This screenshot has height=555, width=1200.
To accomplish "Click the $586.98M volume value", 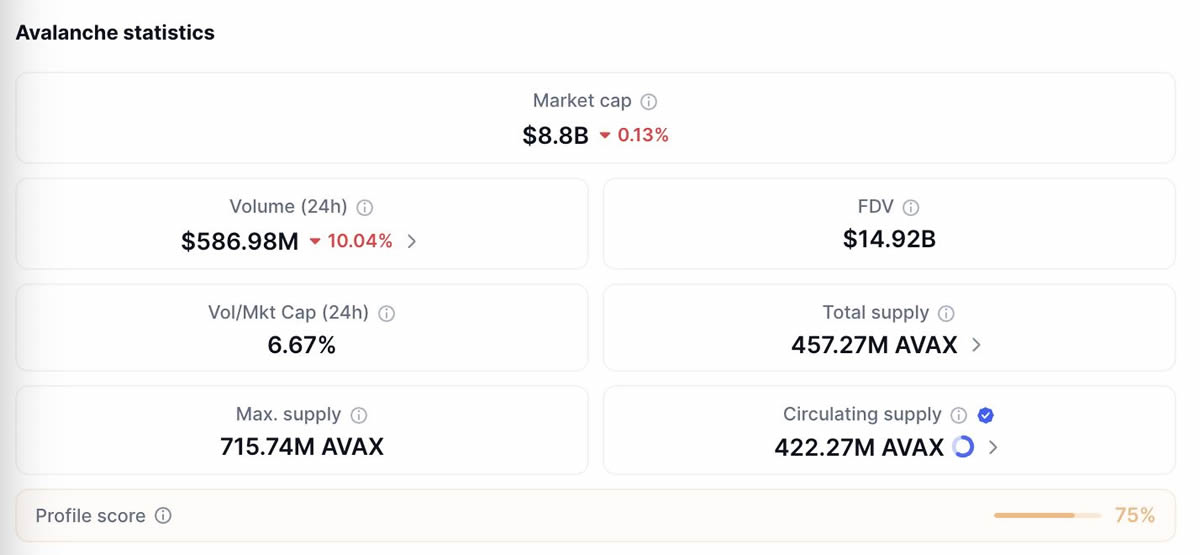I will pyautogui.click(x=240, y=241).
